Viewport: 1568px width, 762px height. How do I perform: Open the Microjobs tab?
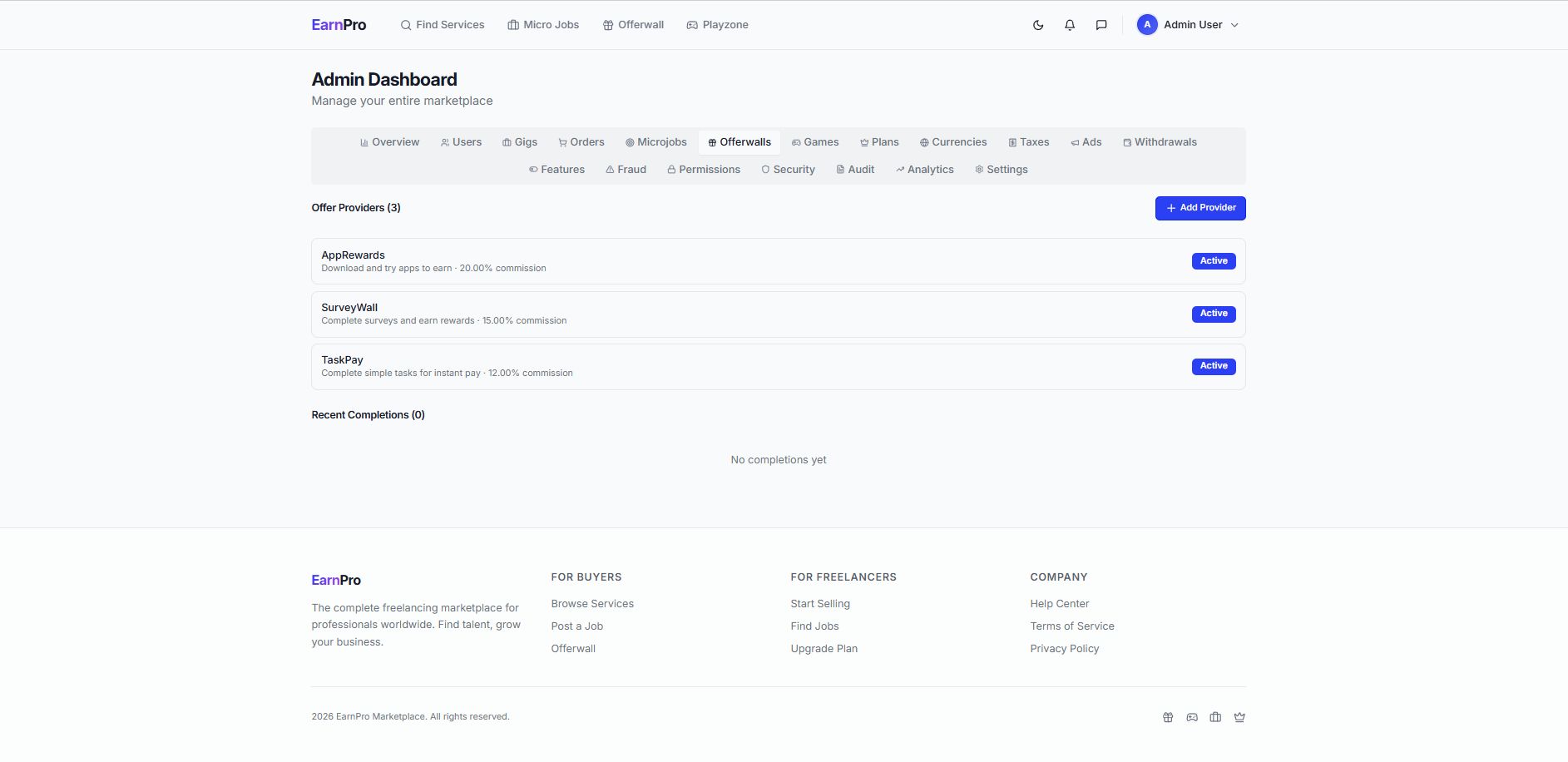tap(656, 142)
